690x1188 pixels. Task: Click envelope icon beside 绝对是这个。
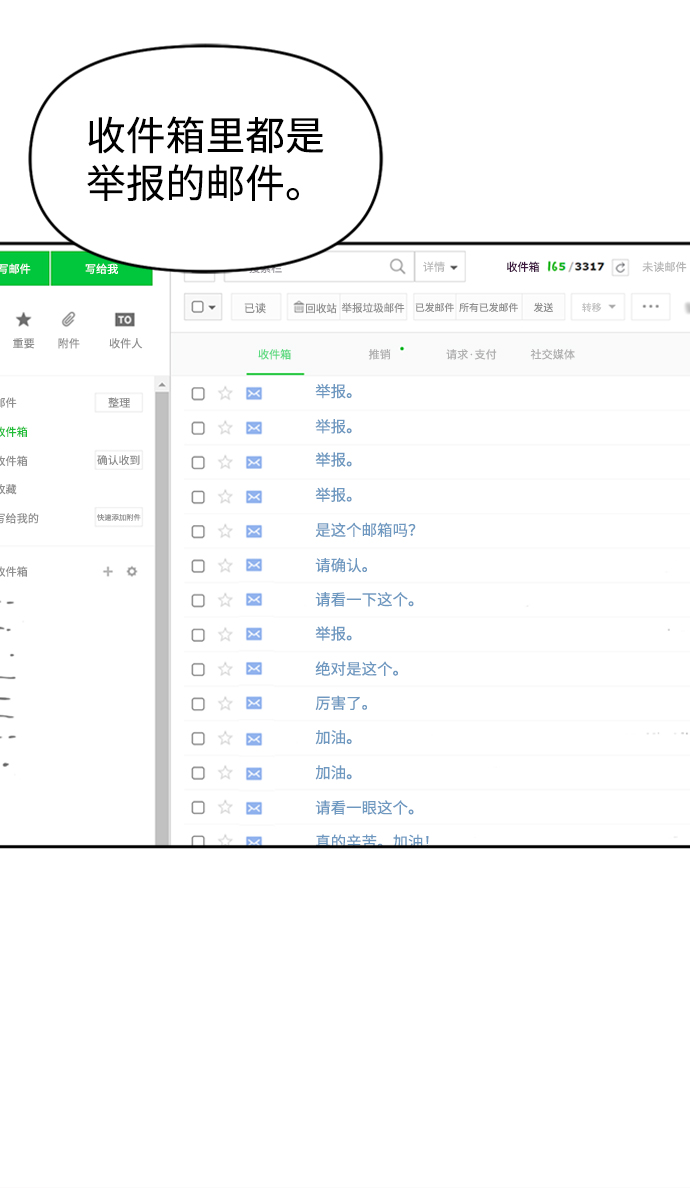[x=254, y=669]
